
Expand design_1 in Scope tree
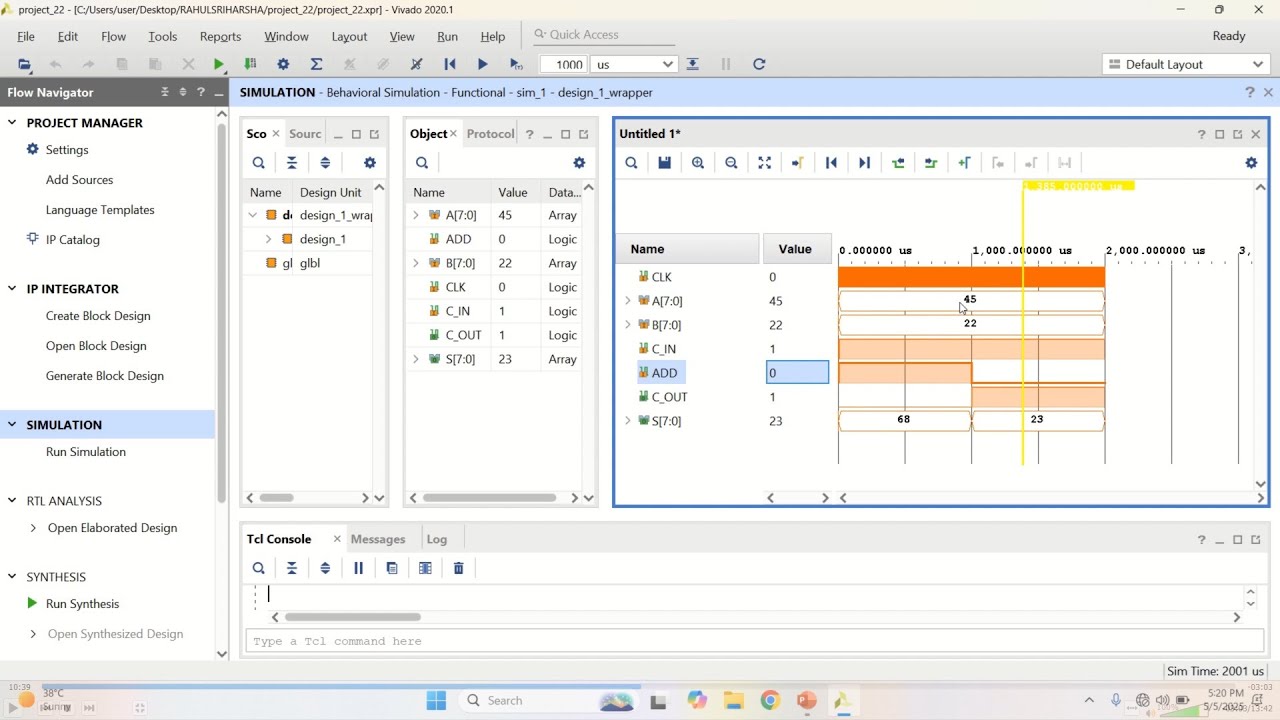point(268,239)
